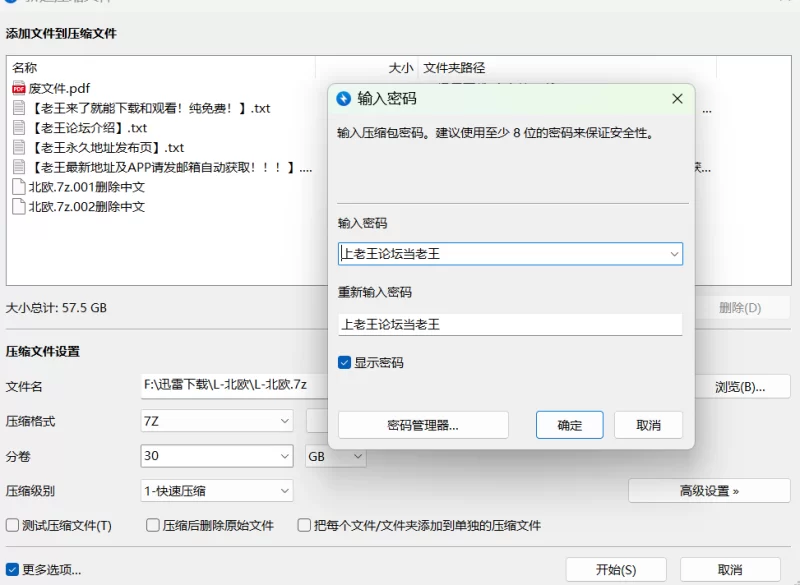The image size is (800, 585).
Task: Tick 压缩后删除原始文件 checkbox
Action: [153, 525]
